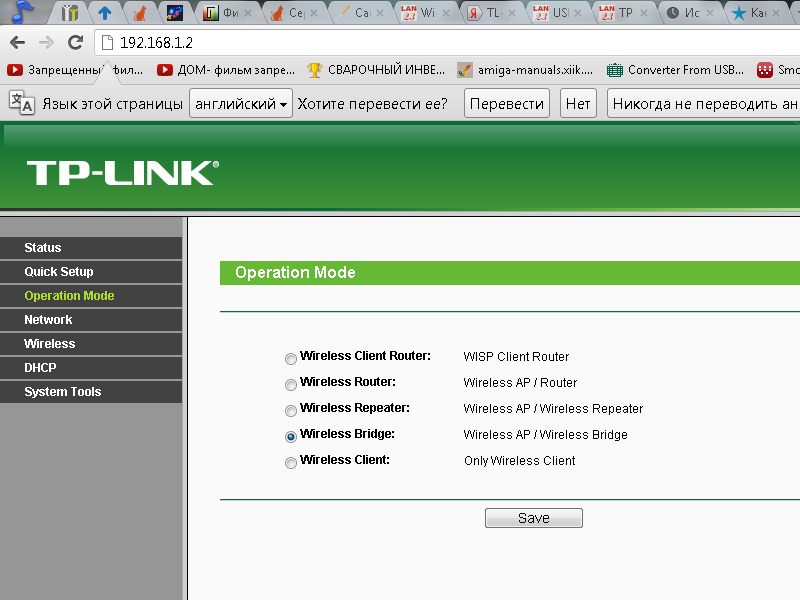Close the Wi browser tab
Screen dimensions: 800x600
coord(446,13)
